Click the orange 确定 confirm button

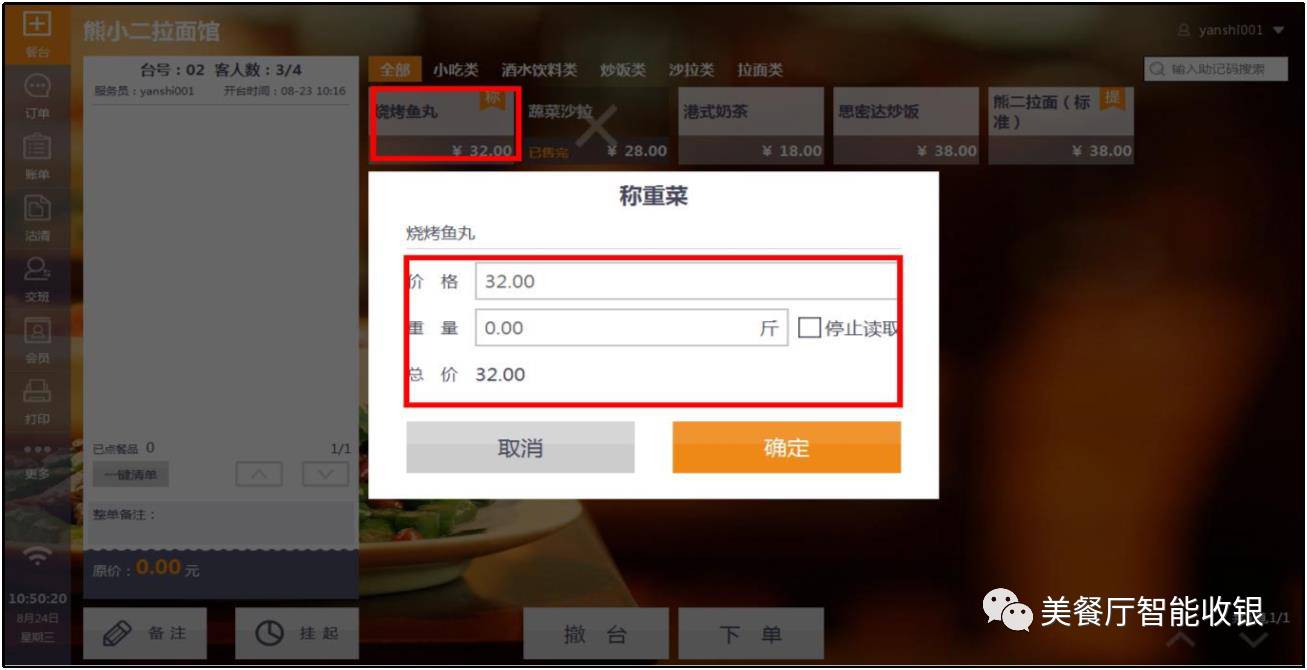pyautogui.click(x=786, y=447)
